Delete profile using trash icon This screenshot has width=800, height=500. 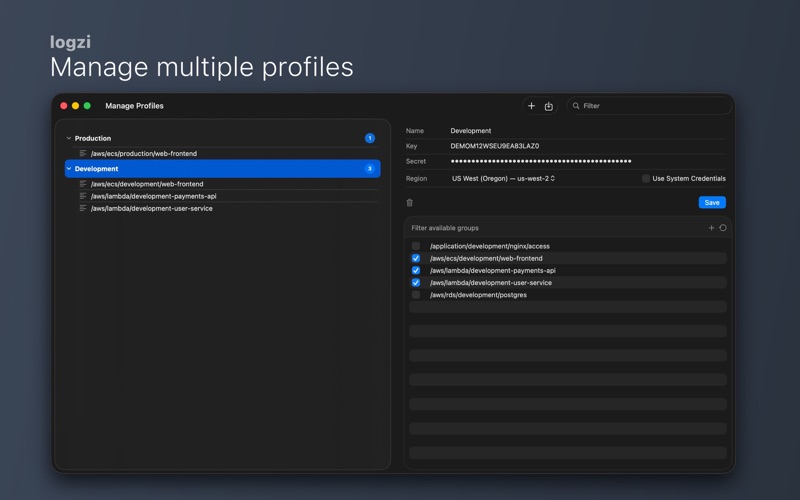tap(409, 203)
